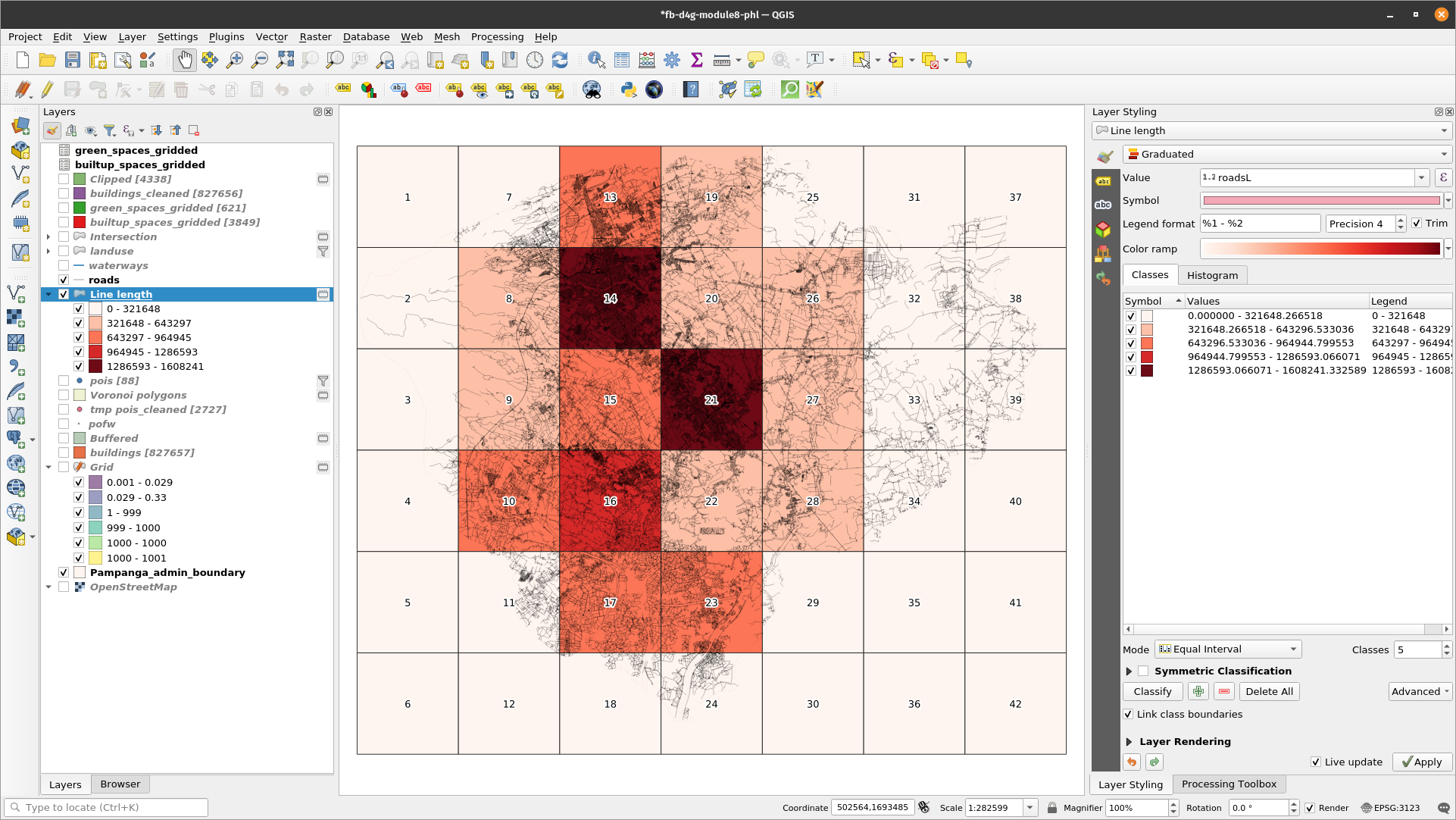The height and width of the screenshot is (820, 1456).
Task: Collapse the Line length legend group
Action: tap(48, 294)
